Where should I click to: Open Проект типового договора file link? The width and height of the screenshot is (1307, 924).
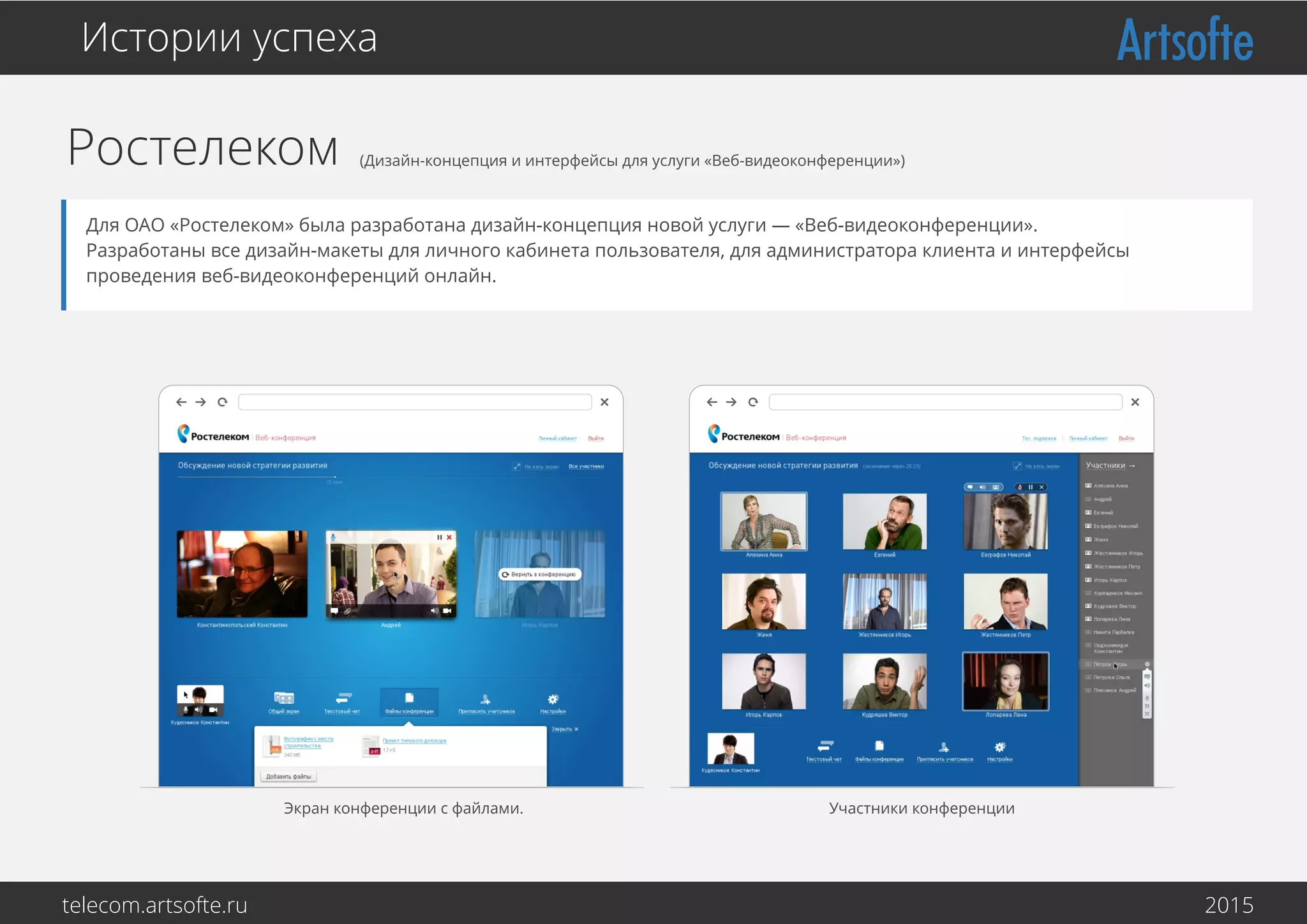414,741
